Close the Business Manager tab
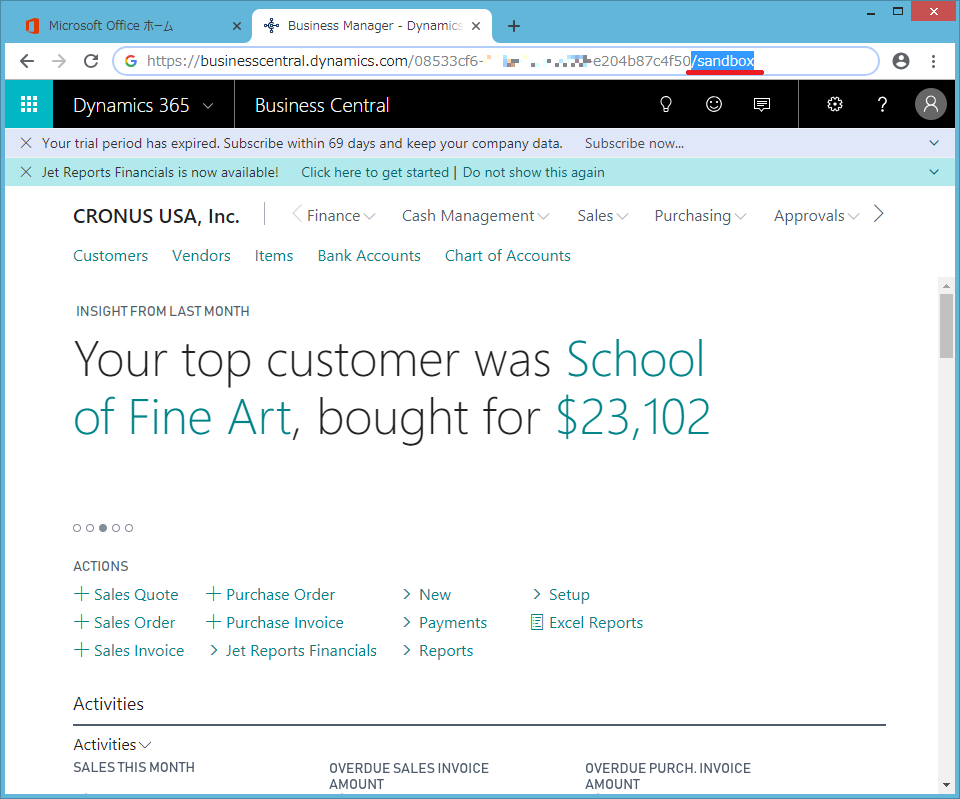The image size is (960, 799). (476, 26)
